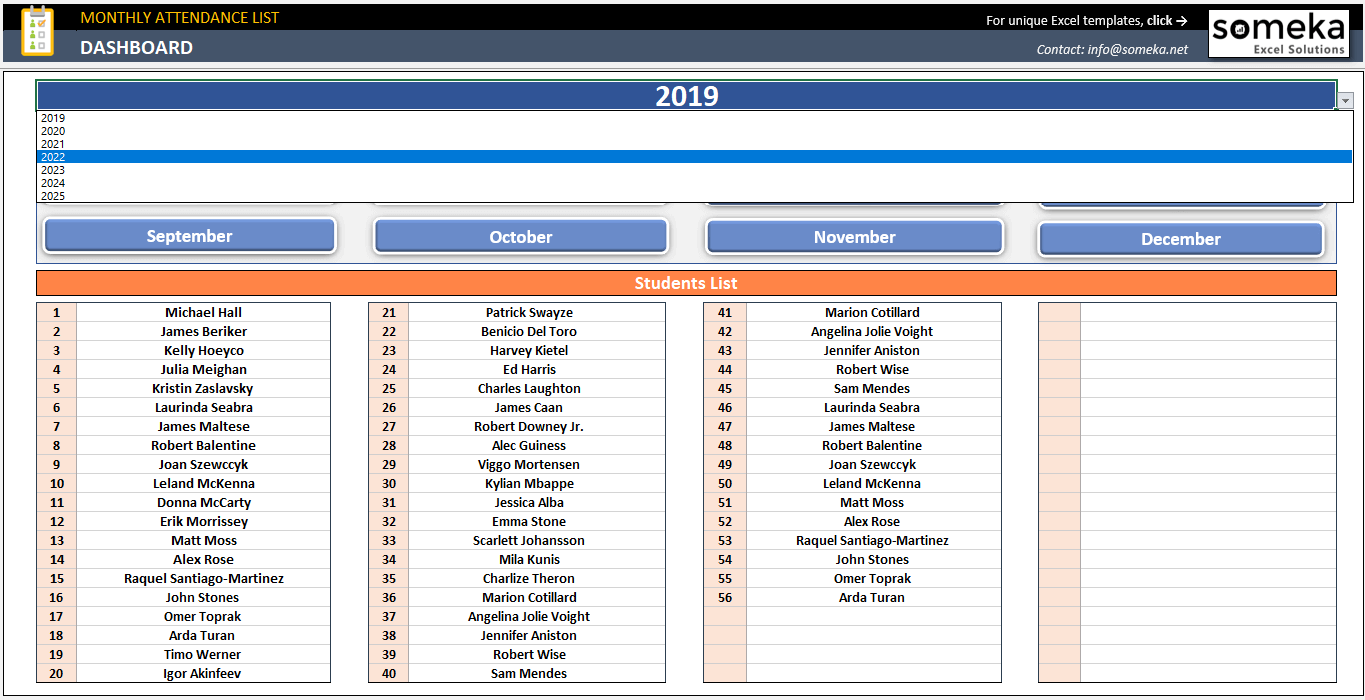The height and width of the screenshot is (700, 1365).
Task: Click Arda Turan in row 56
Action: [873, 598]
